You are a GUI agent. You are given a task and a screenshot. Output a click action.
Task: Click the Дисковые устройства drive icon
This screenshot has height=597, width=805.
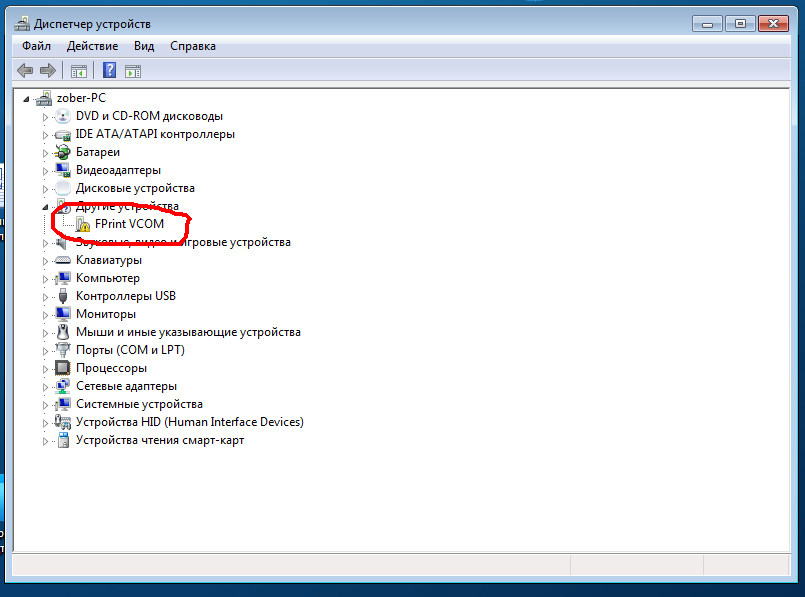coord(63,188)
